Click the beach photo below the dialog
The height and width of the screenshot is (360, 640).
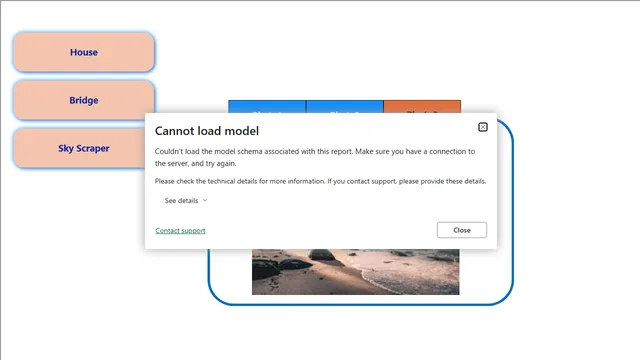click(x=356, y=272)
